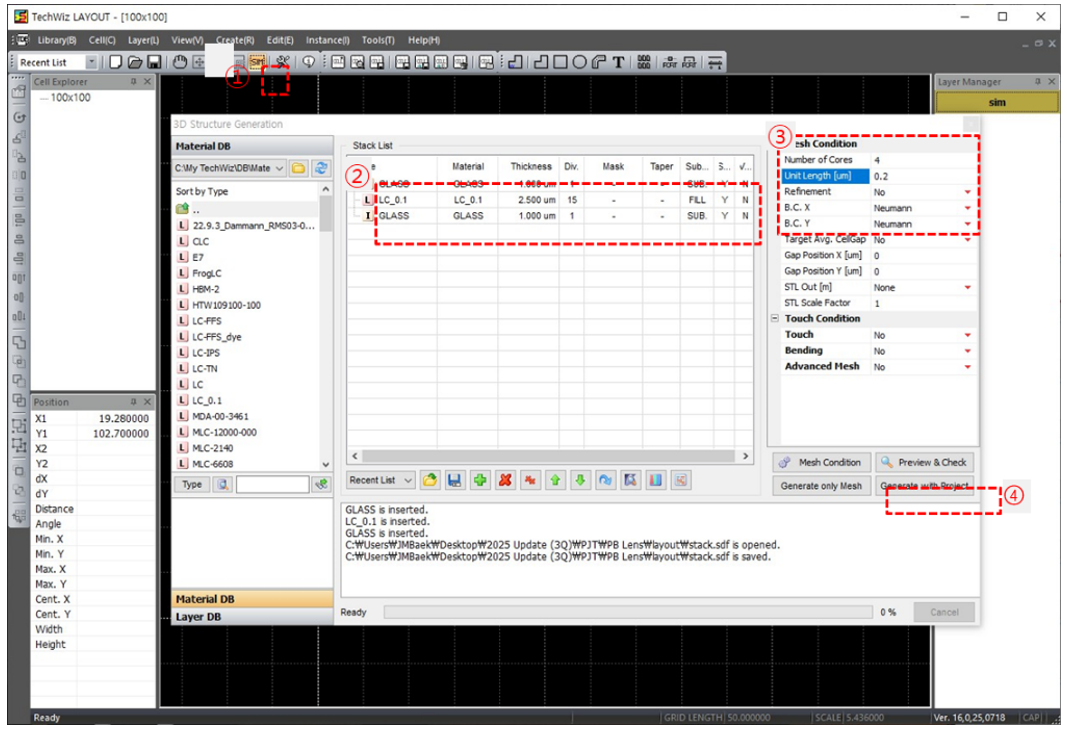The image size is (1067, 732).
Task: Click the Sim toolbar icon
Action: [257, 62]
